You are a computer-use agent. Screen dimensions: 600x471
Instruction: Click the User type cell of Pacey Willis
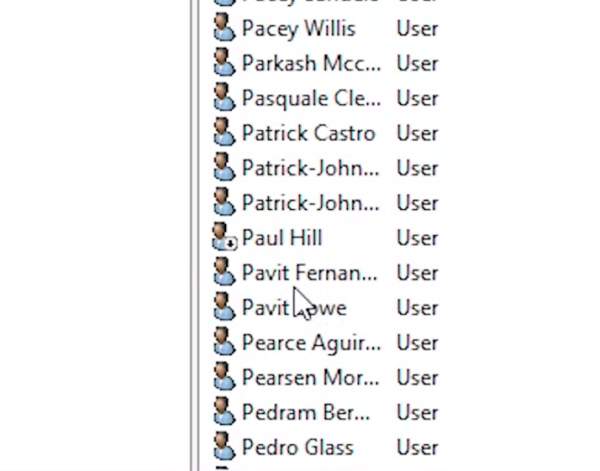(x=417, y=29)
